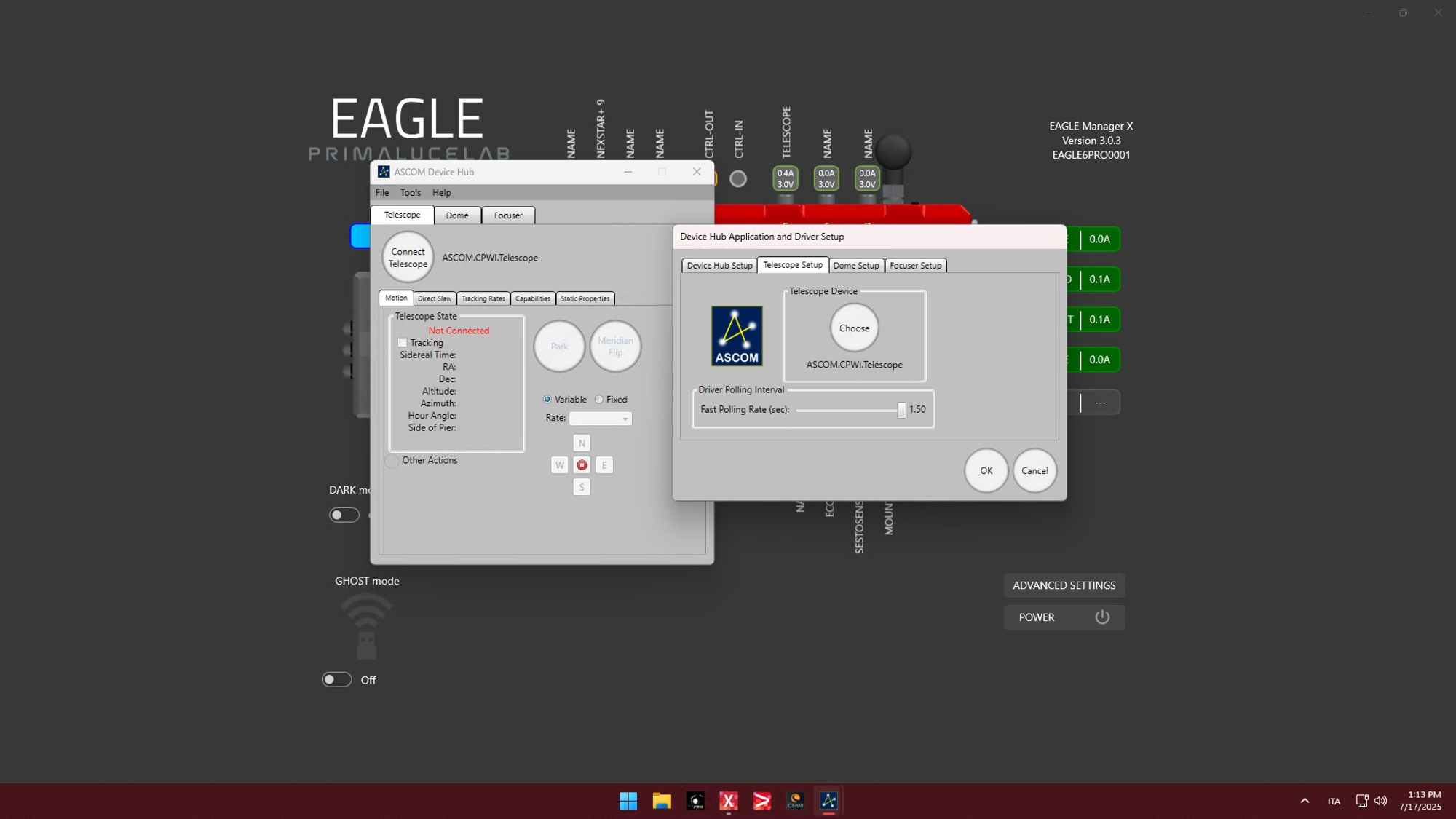Click the Park button

coord(559,347)
